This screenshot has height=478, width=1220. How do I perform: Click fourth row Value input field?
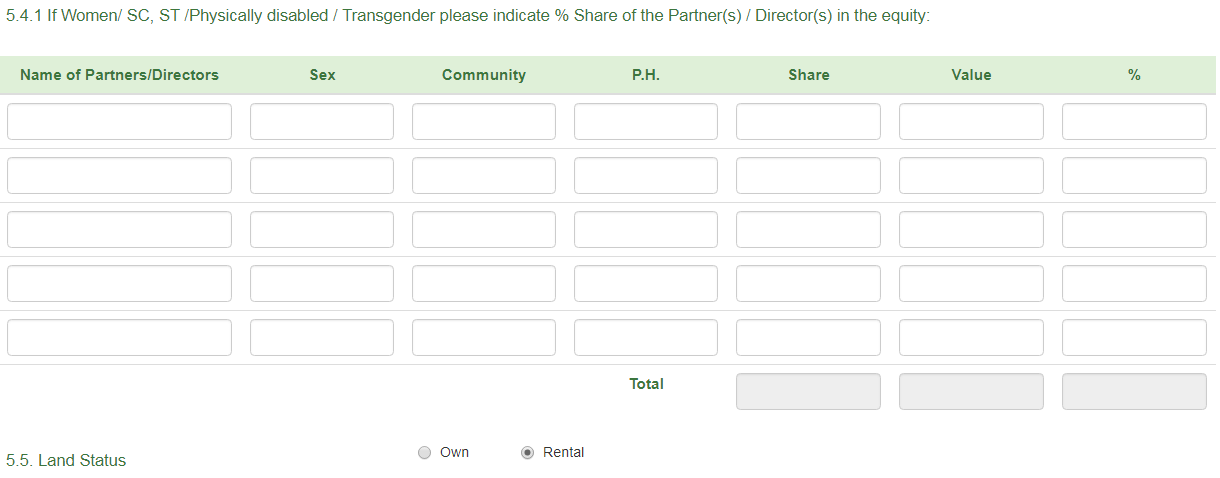click(971, 284)
